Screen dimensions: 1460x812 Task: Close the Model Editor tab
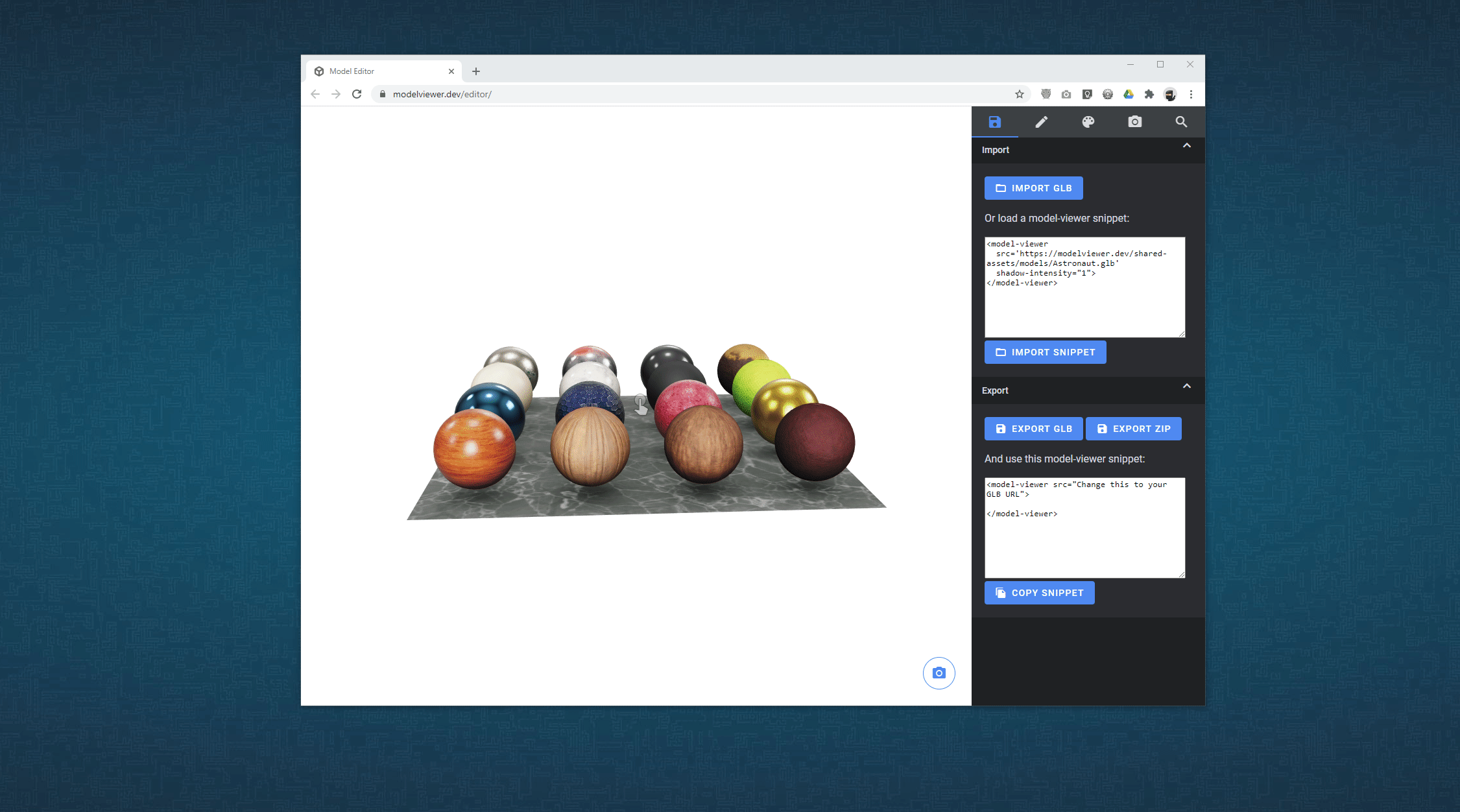coord(451,71)
